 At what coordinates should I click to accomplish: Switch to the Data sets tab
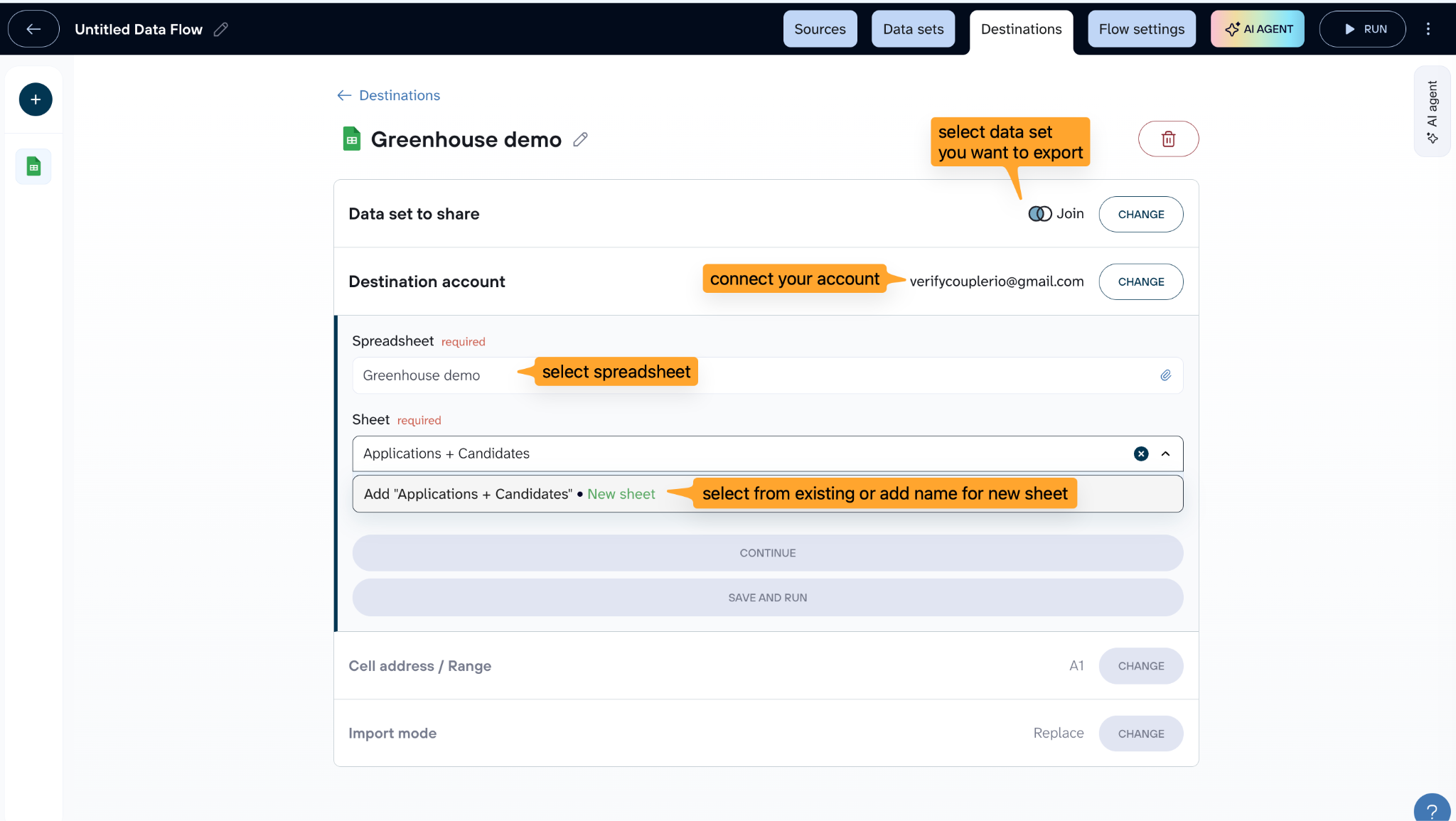(913, 29)
